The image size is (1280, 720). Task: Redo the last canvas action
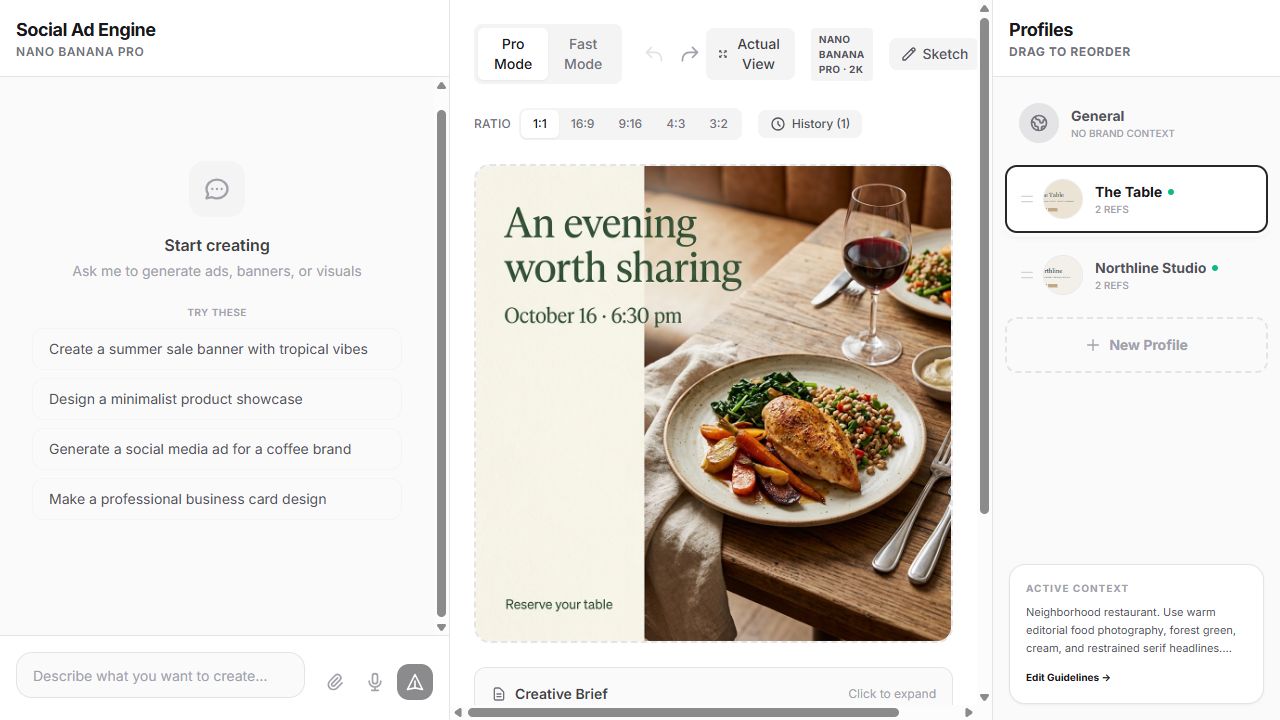[x=689, y=54]
